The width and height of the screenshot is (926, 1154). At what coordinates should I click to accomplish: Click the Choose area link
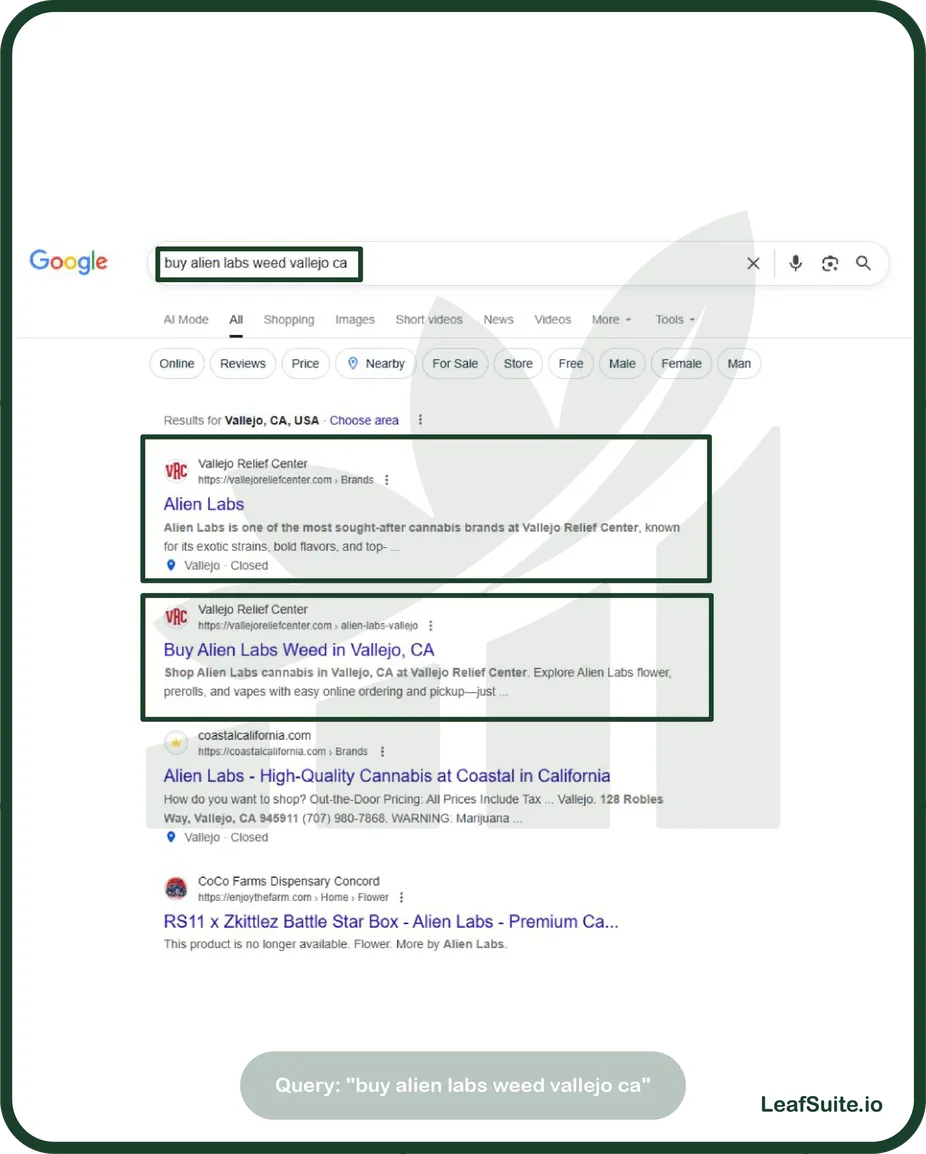(364, 420)
